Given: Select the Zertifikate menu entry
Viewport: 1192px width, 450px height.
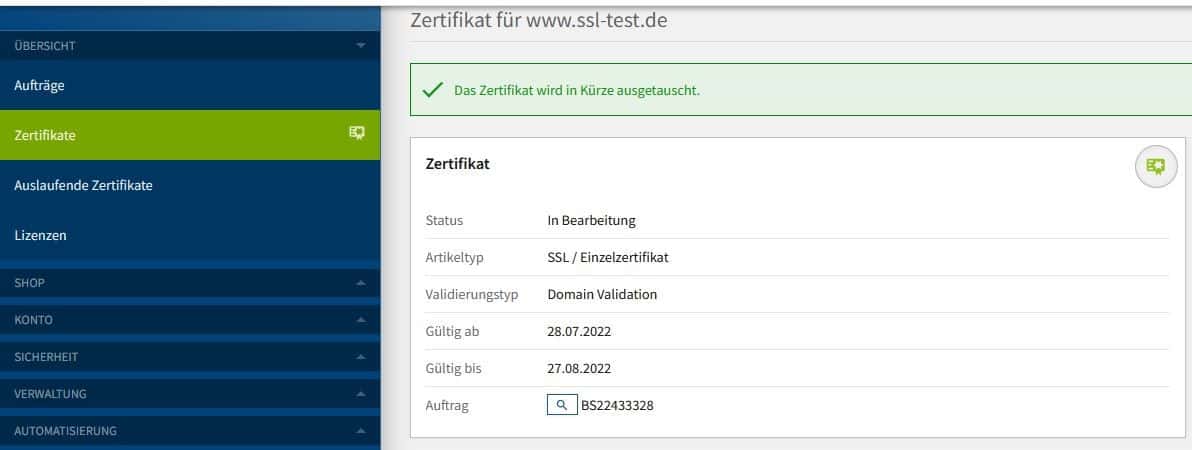Looking at the screenshot, I should 45,136.
